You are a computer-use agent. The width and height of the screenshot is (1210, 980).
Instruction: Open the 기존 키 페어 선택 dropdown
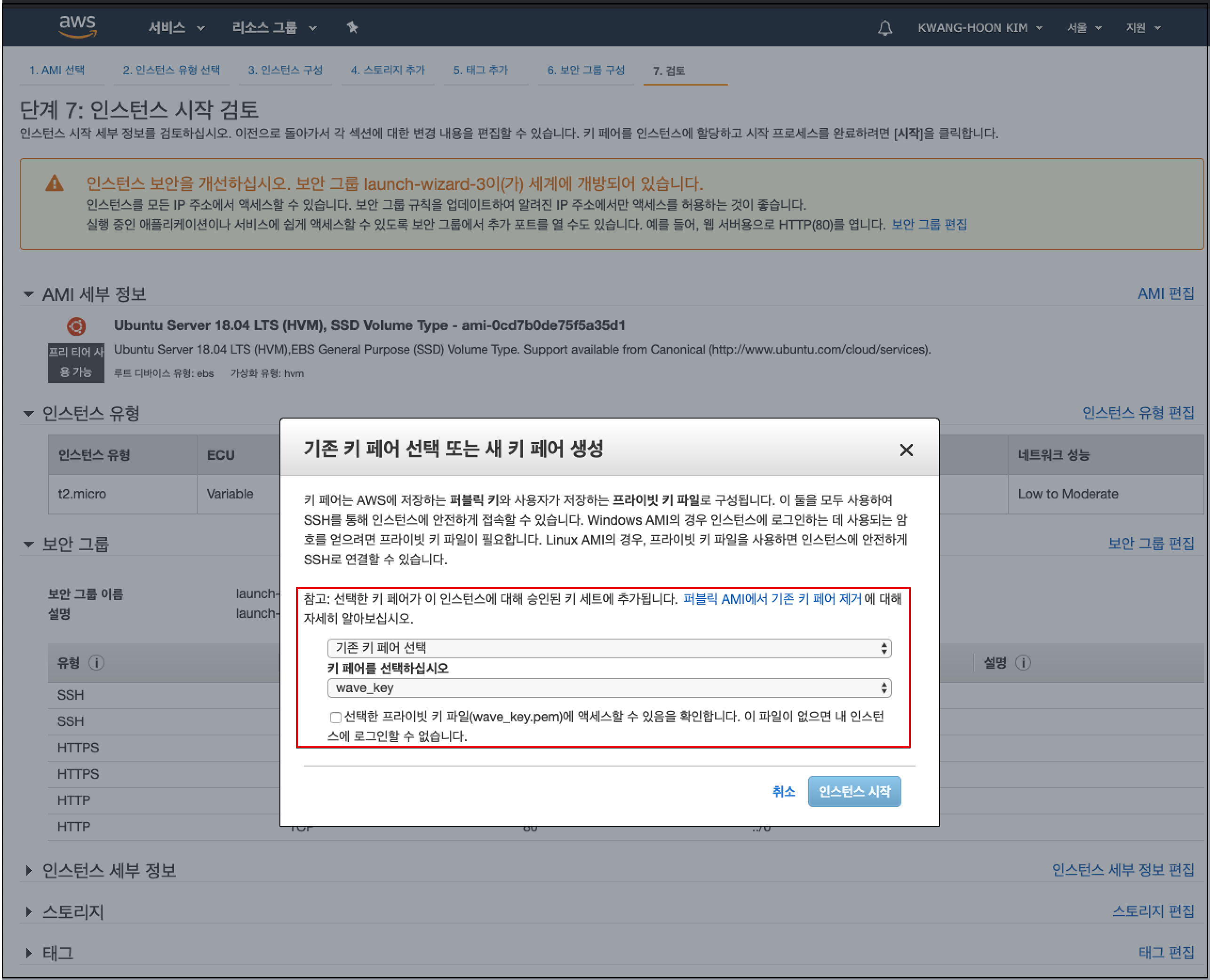(609, 648)
